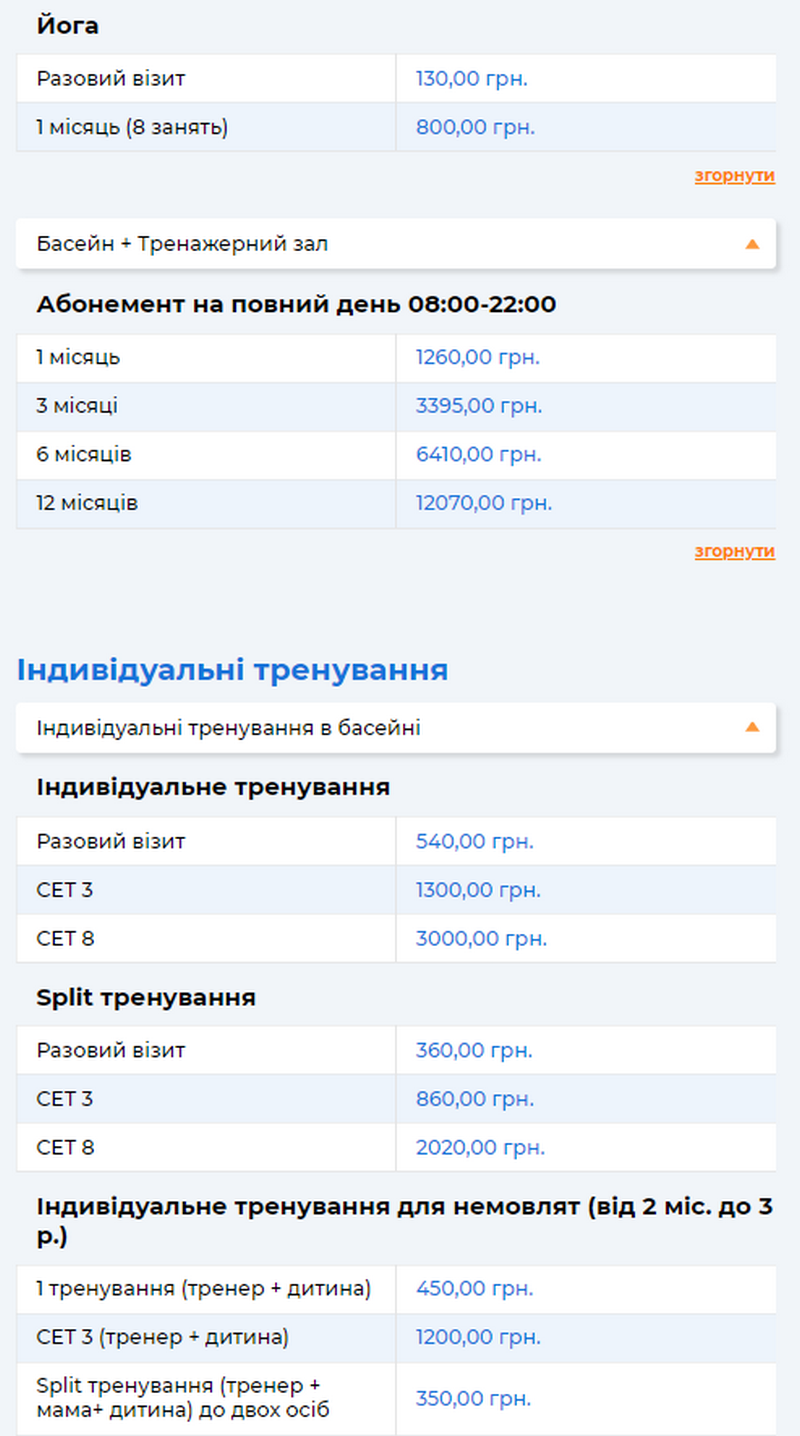Image resolution: width=800 pixels, height=1436 pixels.
Task: Click згорнути link below the Йога table
Action: pyautogui.click(x=734, y=176)
